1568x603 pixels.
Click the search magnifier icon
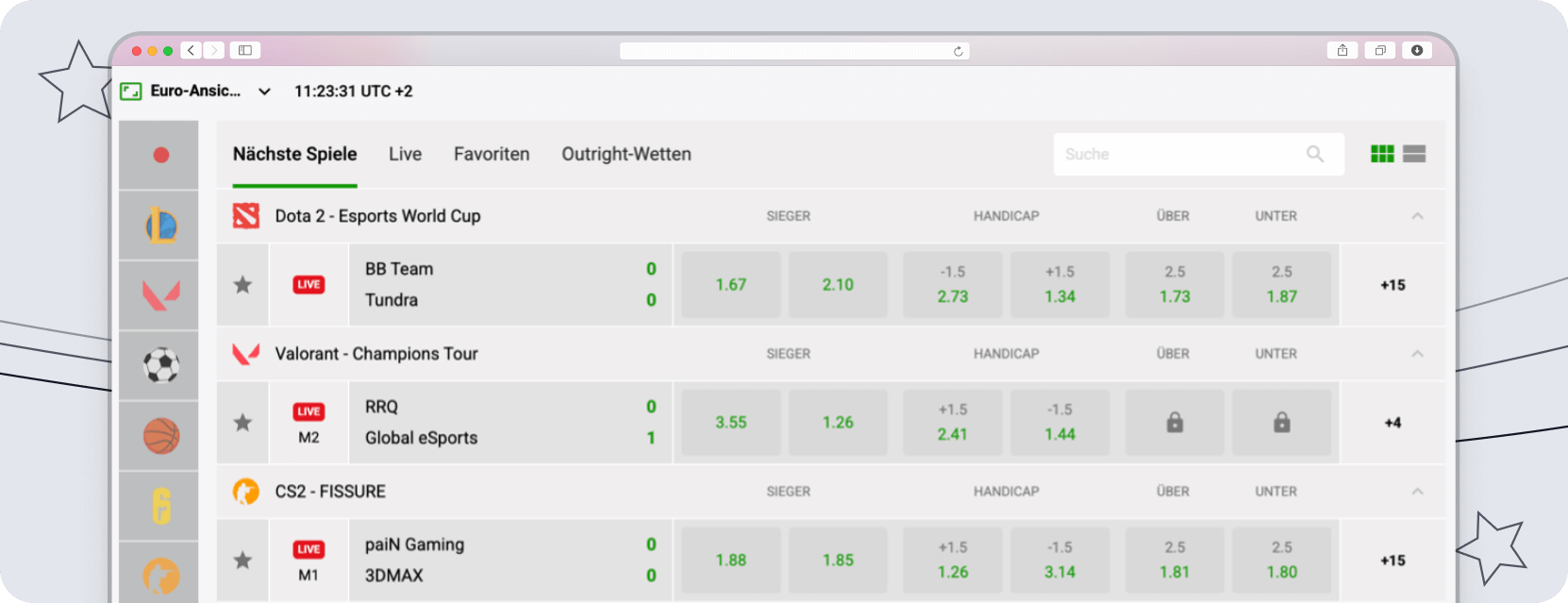tap(1315, 154)
